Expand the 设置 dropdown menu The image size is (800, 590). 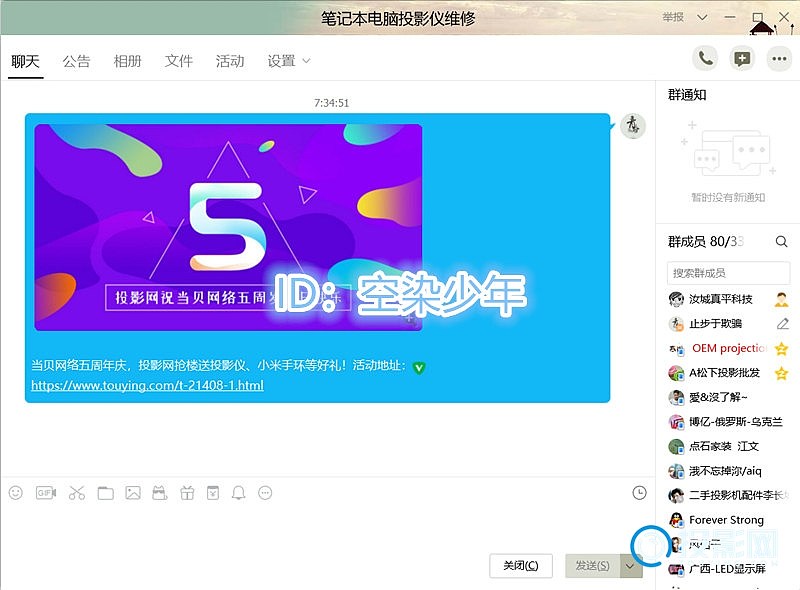[289, 61]
